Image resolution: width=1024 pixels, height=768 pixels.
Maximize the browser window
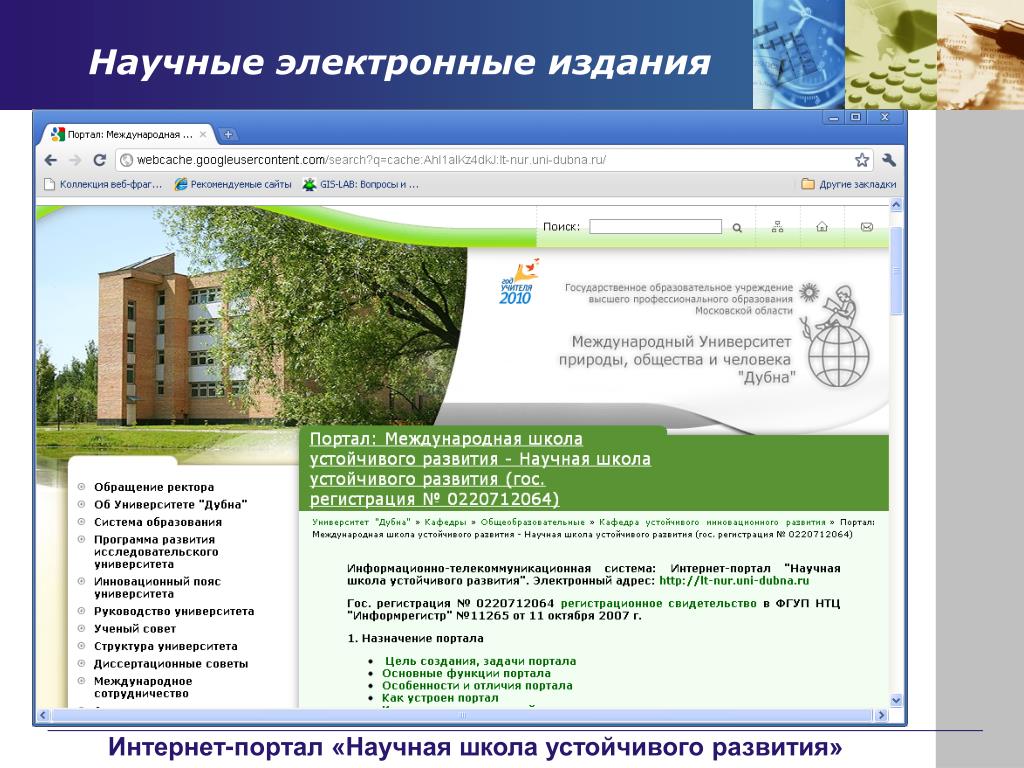click(x=856, y=118)
